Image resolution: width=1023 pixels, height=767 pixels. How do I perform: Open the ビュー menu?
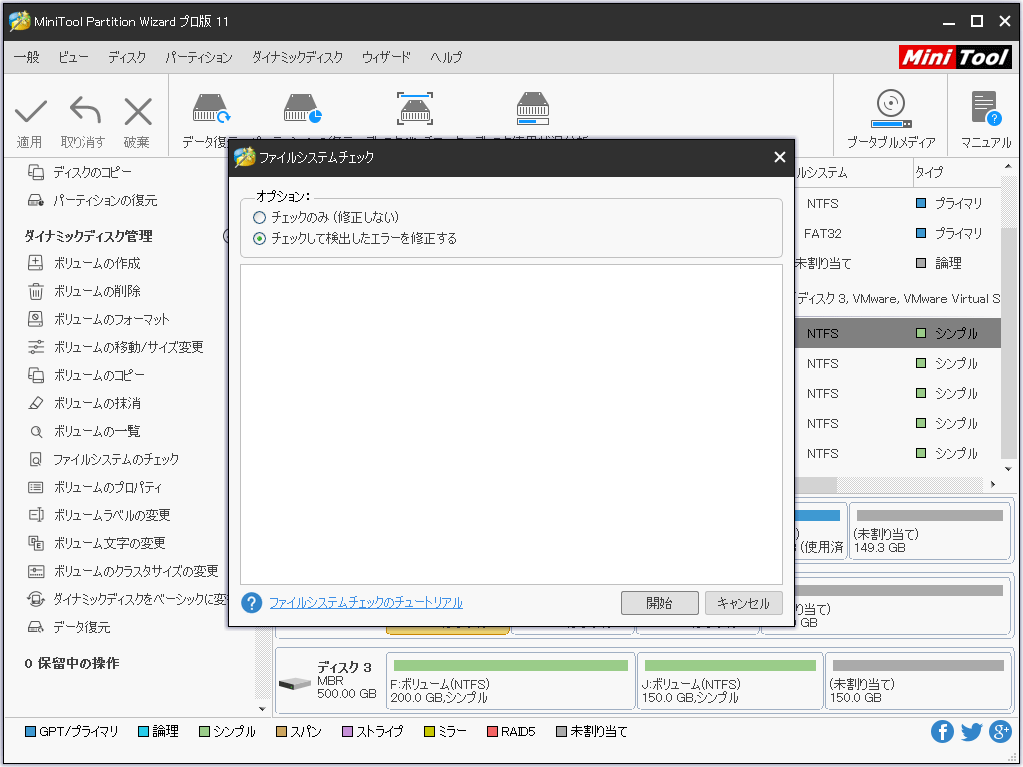[73, 57]
